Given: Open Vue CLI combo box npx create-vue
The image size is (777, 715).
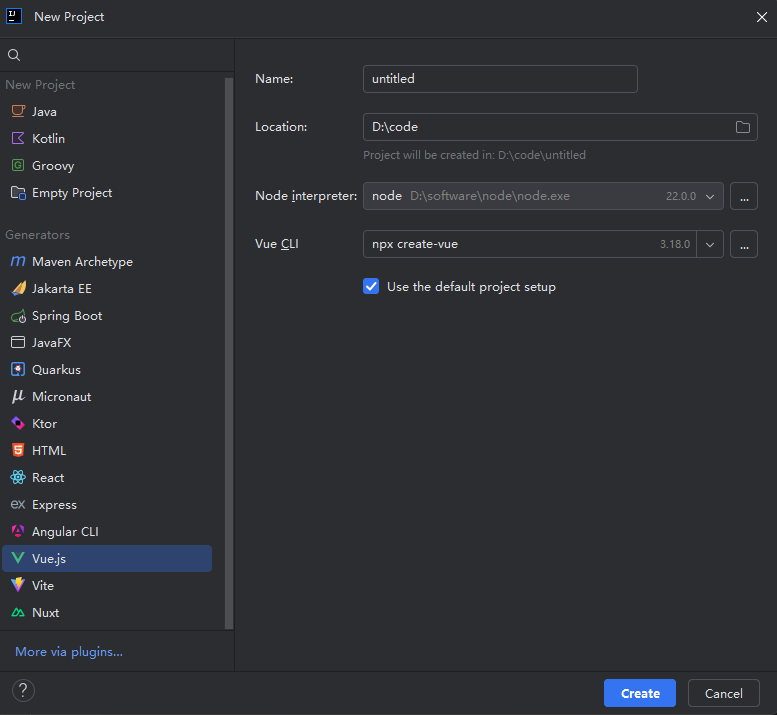Looking at the screenshot, I should [x=543, y=244].
